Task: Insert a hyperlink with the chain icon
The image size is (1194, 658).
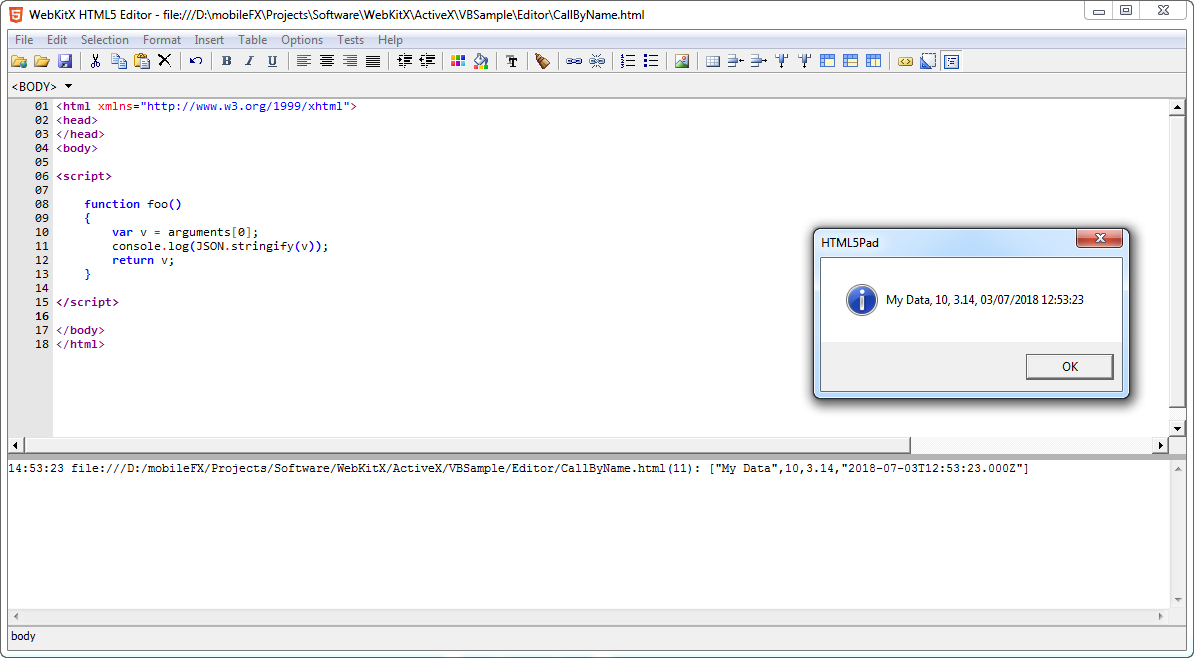Action: click(574, 61)
